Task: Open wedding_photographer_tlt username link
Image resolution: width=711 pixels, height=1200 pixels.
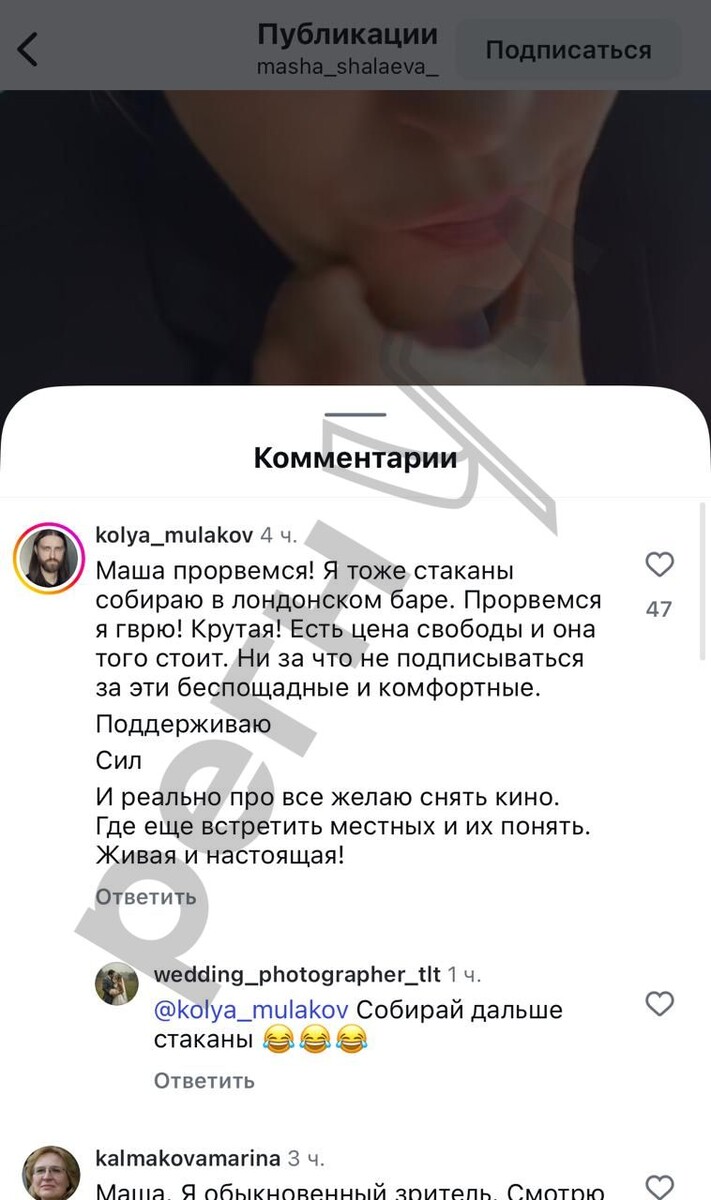Action: (298, 974)
